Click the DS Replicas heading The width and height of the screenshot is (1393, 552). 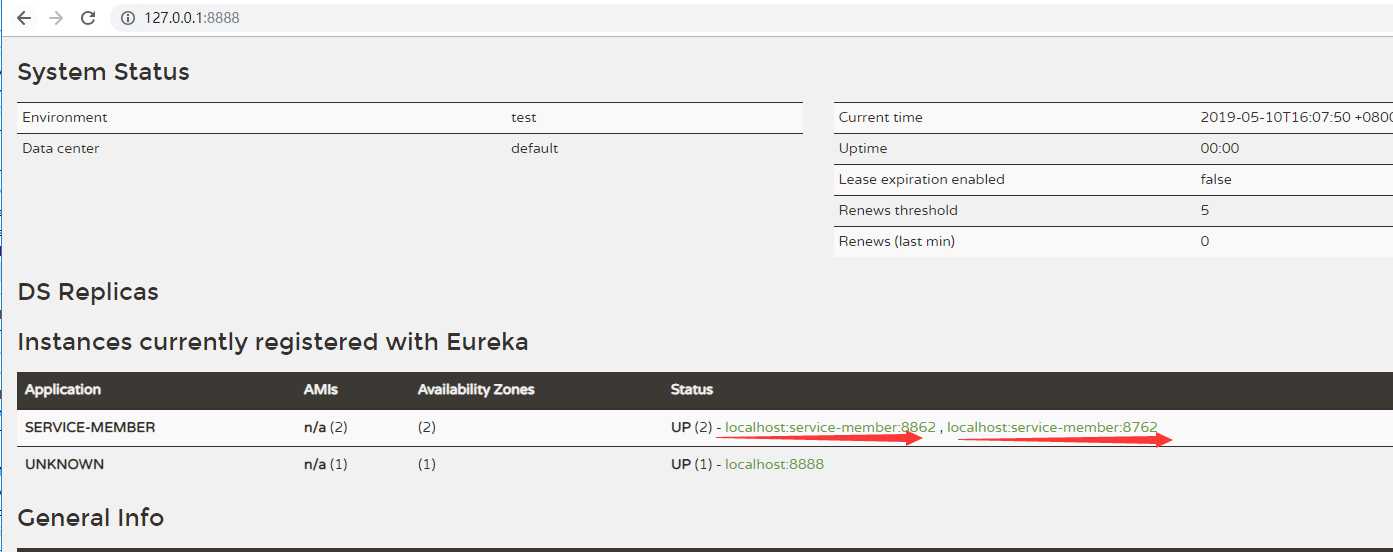coord(88,292)
